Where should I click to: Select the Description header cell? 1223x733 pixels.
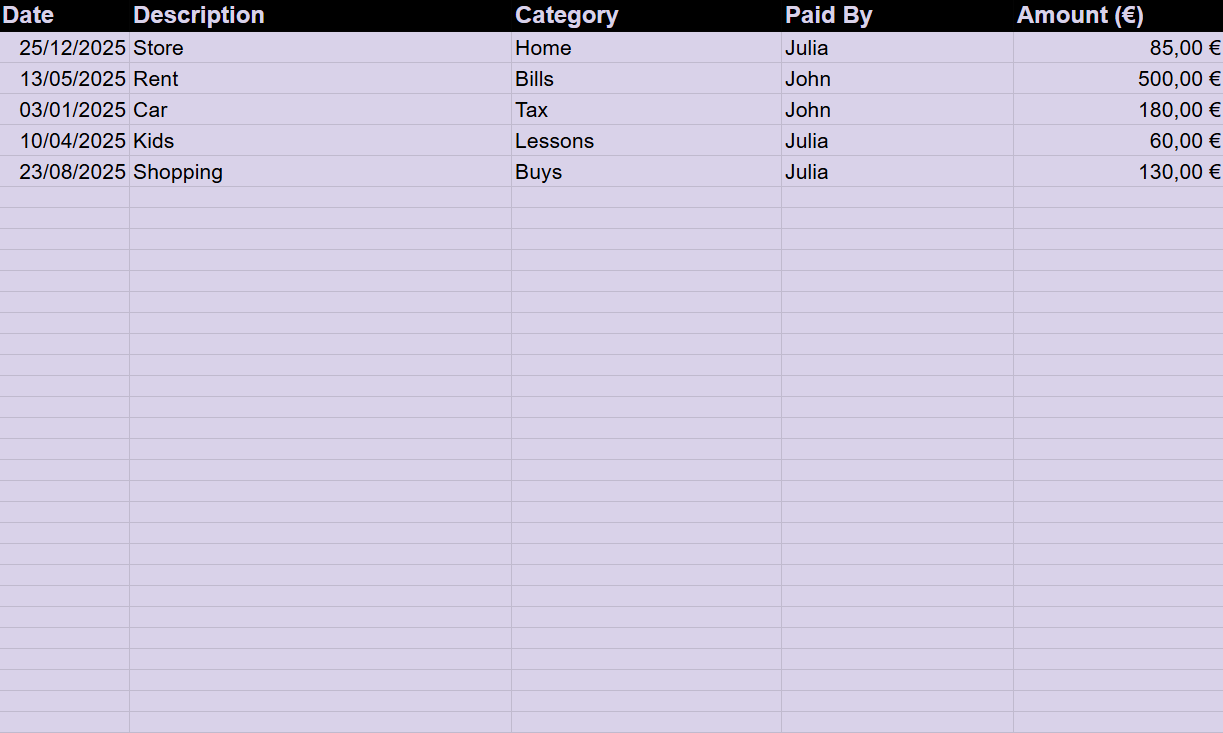(x=199, y=15)
